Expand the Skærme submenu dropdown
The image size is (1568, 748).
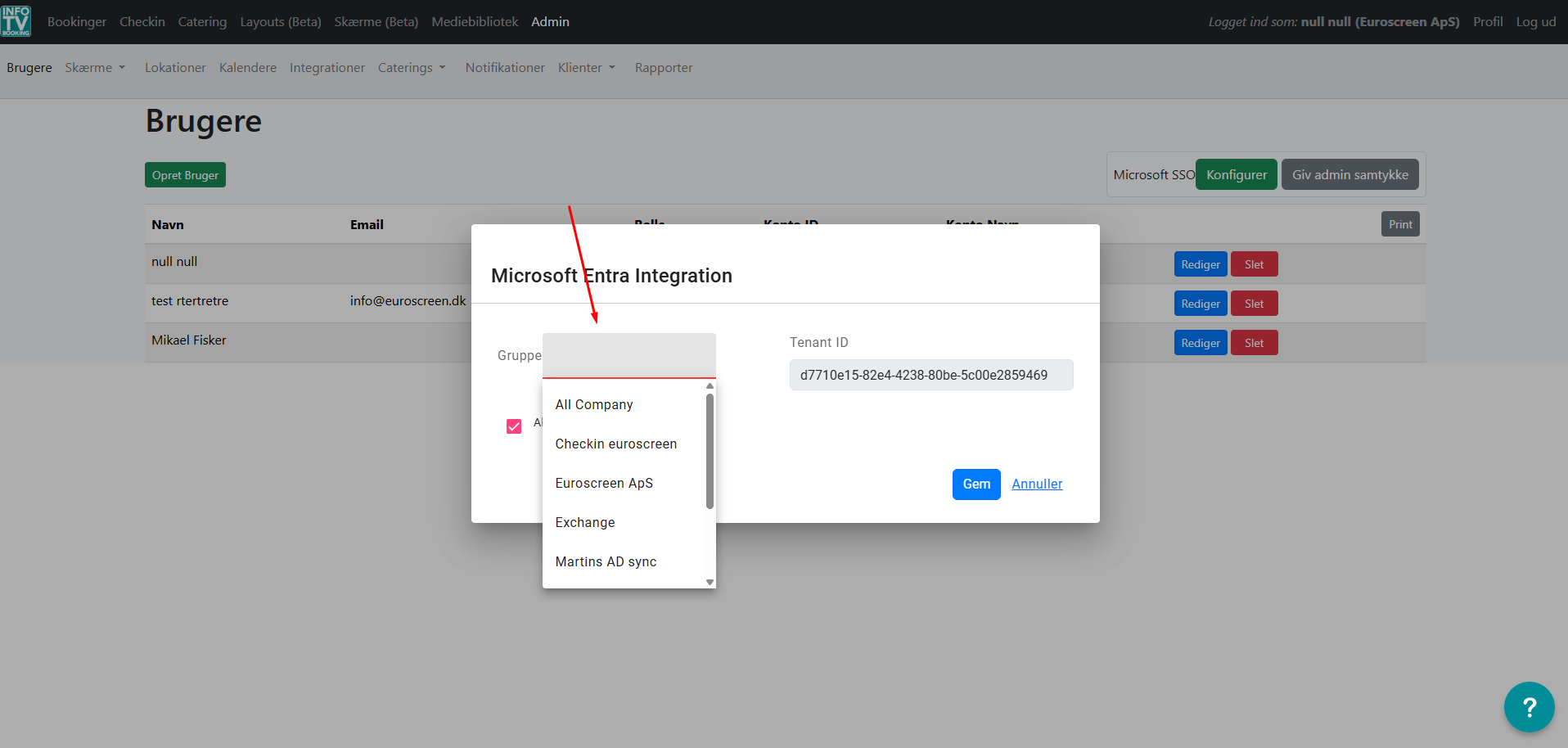point(95,67)
